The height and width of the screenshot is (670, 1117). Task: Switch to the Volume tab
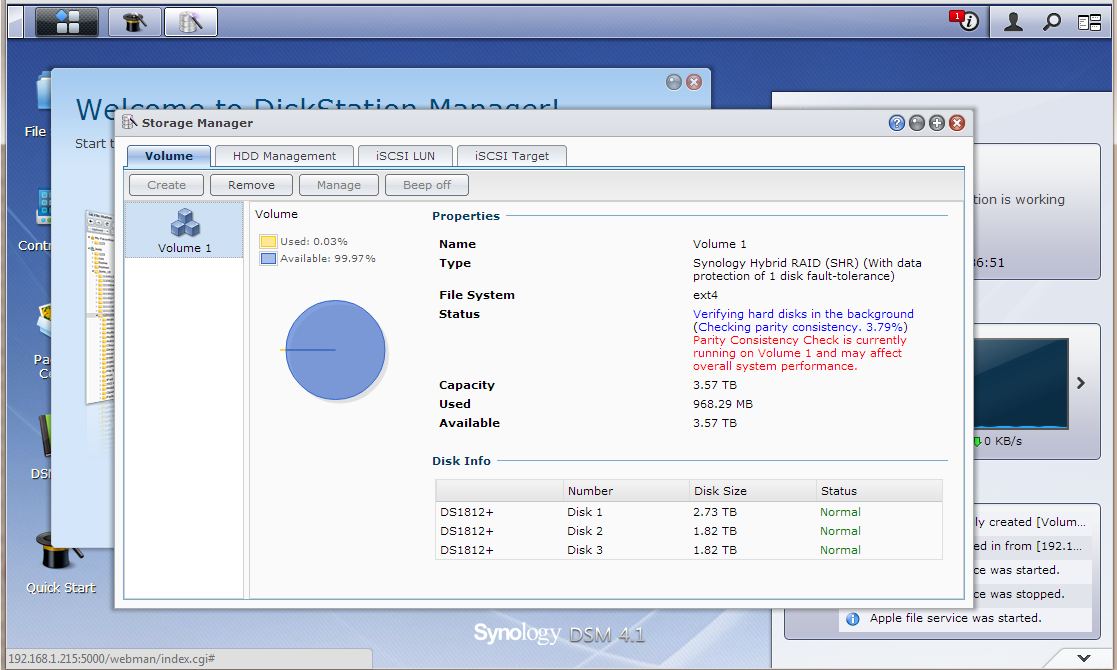pos(169,156)
